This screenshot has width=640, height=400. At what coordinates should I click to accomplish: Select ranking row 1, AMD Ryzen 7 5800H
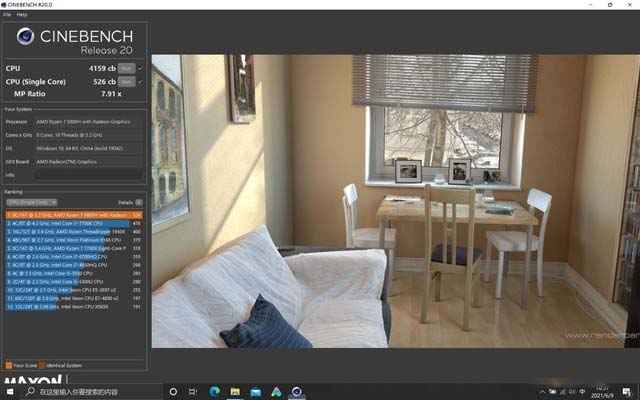point(74,215)
